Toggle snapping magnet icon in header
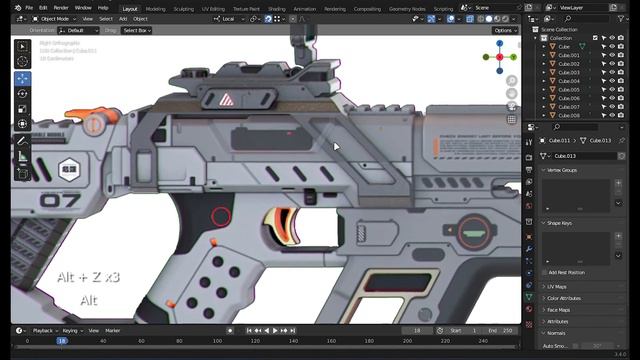 click(x=268, y=19)
